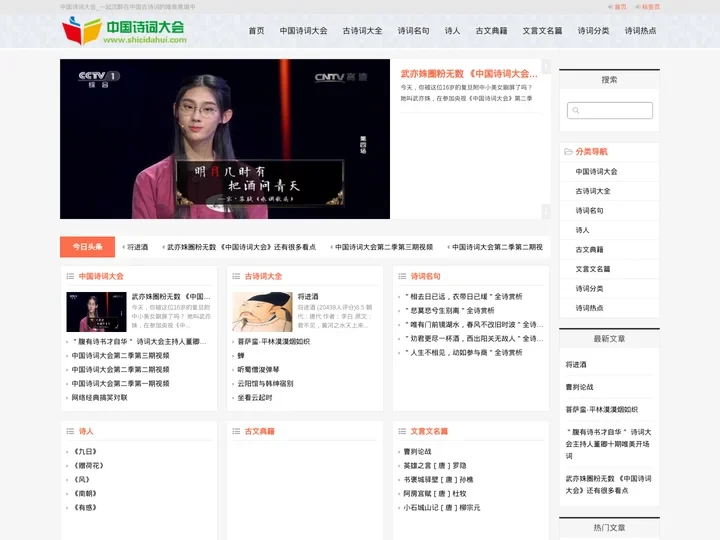Viewport: 720px width, 540px height.
Task: Open 坐看云起时 list item
Action: (x=255, y=398)
